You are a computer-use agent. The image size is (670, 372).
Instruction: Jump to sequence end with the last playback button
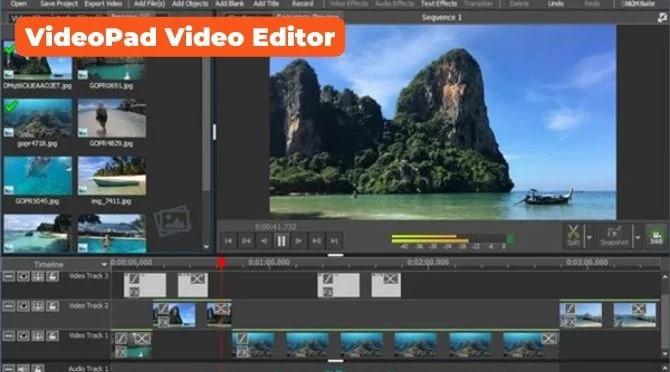coord(334,241)
